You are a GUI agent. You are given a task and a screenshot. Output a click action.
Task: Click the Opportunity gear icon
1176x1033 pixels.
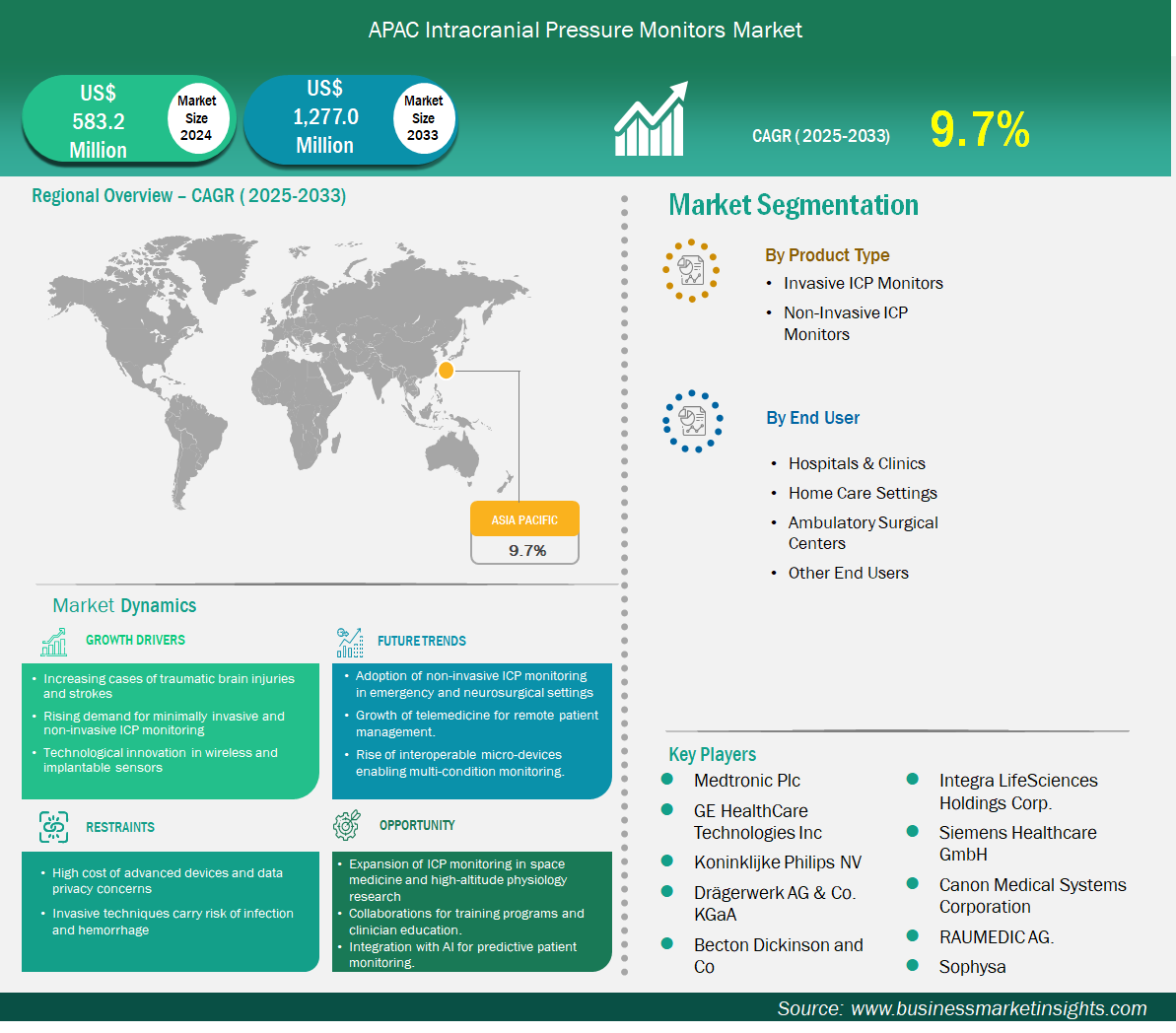tap(347, 825)
